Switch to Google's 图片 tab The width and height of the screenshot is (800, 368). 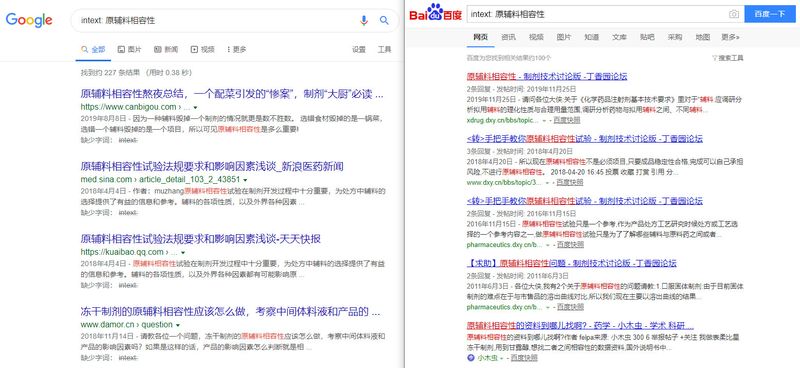click(x=130, y=50)
